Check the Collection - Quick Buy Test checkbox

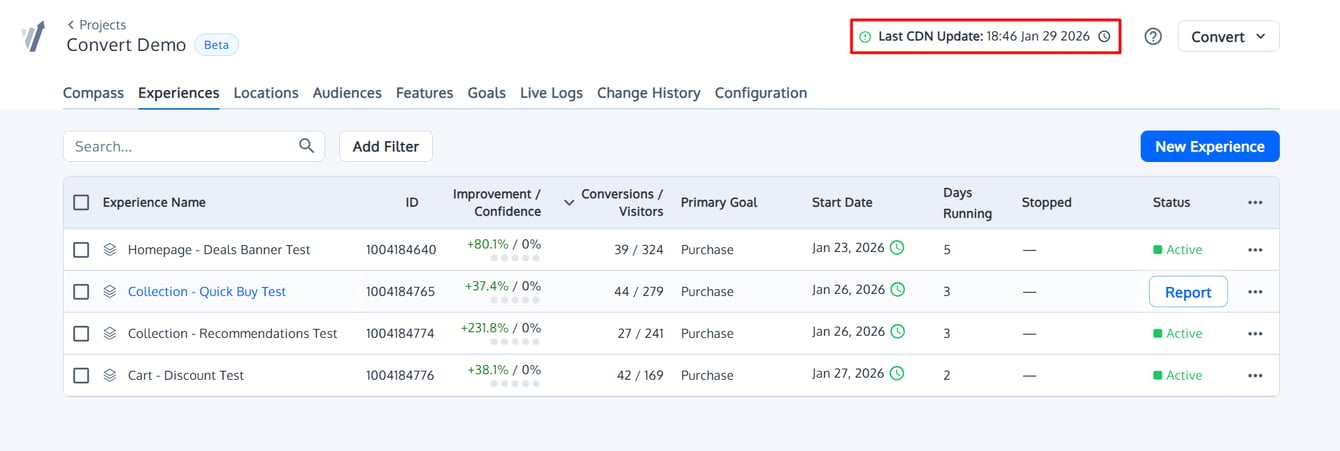[81, 292]
